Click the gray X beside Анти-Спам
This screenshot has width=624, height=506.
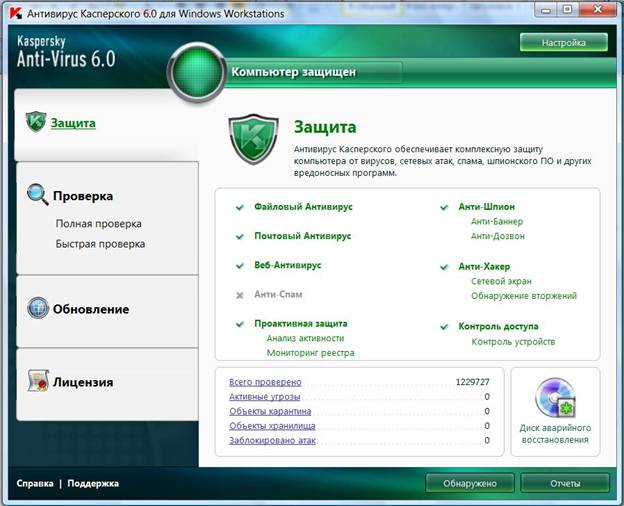pyautogui.click(x=240, y=295)
